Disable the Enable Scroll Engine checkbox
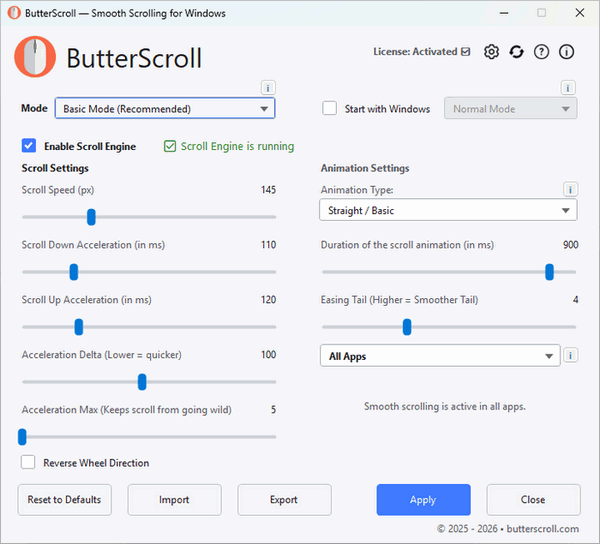This screenshot has width=600, height=544. (29, 146)
